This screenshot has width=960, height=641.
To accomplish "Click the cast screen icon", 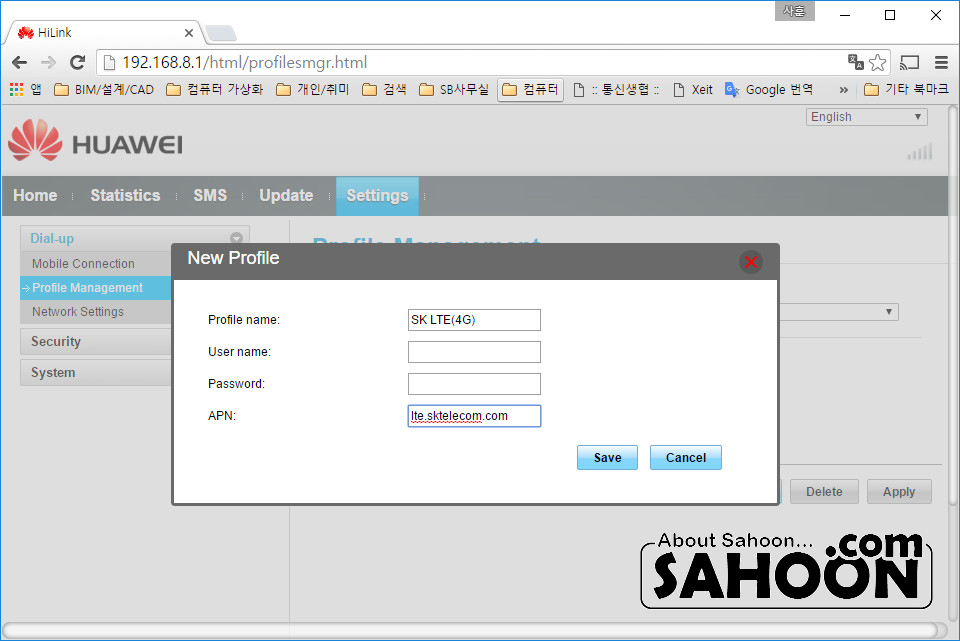I will click(x=909, y=62).
